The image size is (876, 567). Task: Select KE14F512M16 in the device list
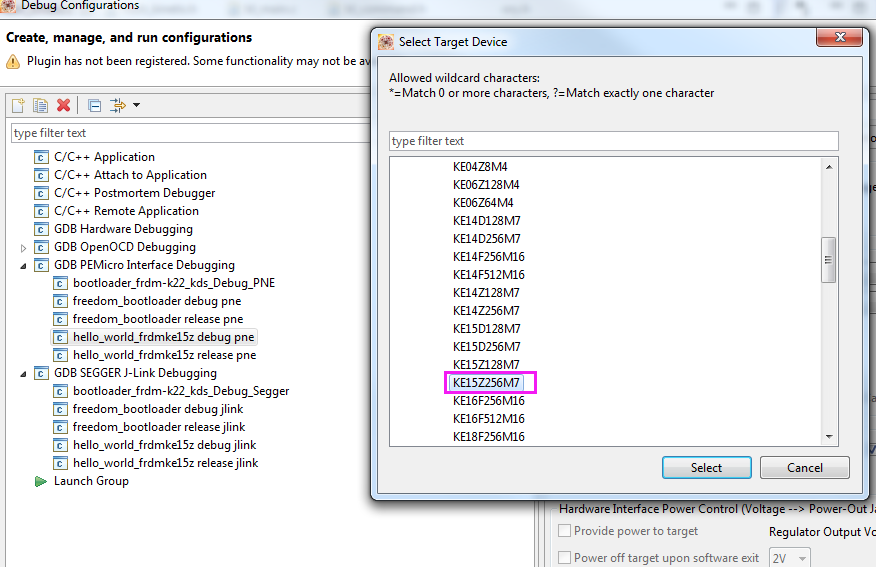(x=489, y=274)
